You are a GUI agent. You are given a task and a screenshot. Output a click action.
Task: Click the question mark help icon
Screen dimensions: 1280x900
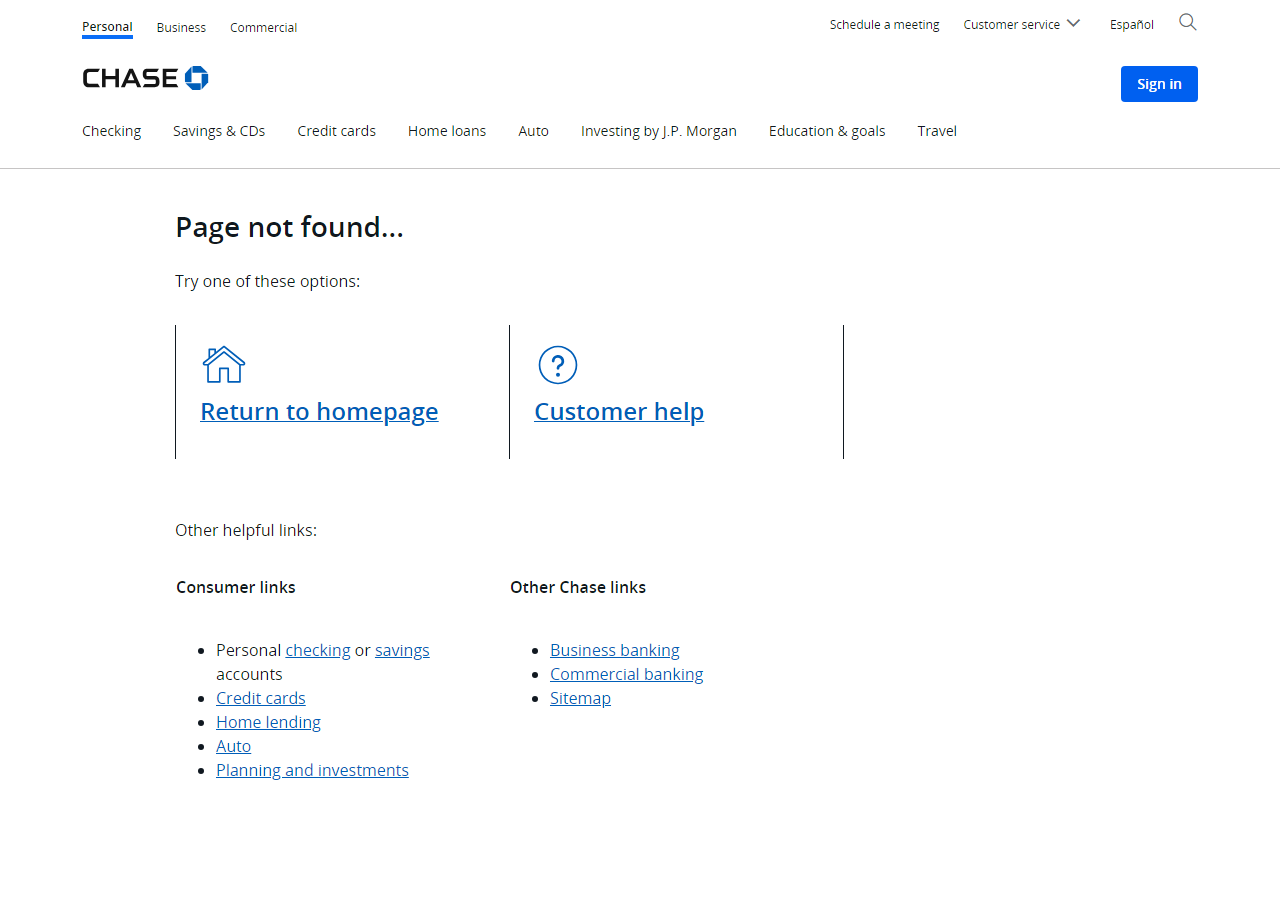point(558,365)
